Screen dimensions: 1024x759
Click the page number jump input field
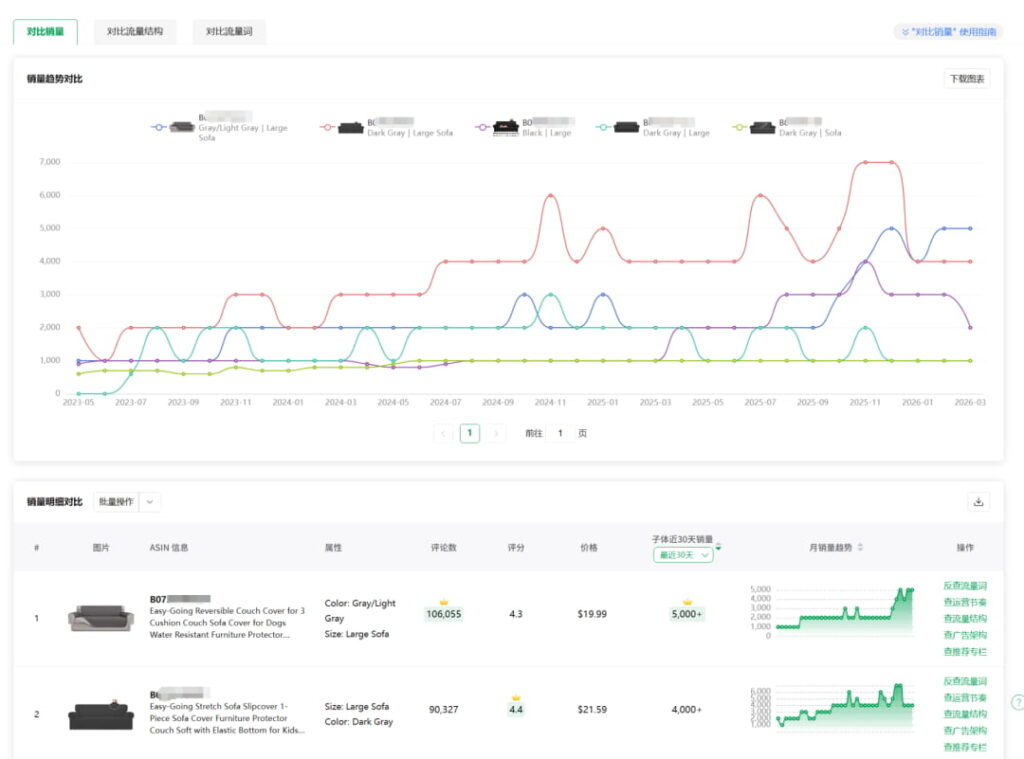point(561,433)
